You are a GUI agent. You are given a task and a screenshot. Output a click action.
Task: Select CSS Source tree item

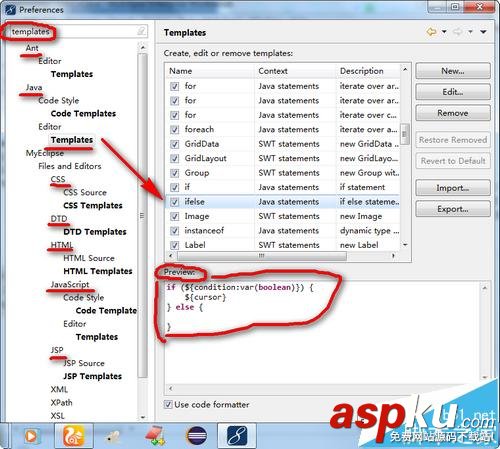(x=85, y=192)
